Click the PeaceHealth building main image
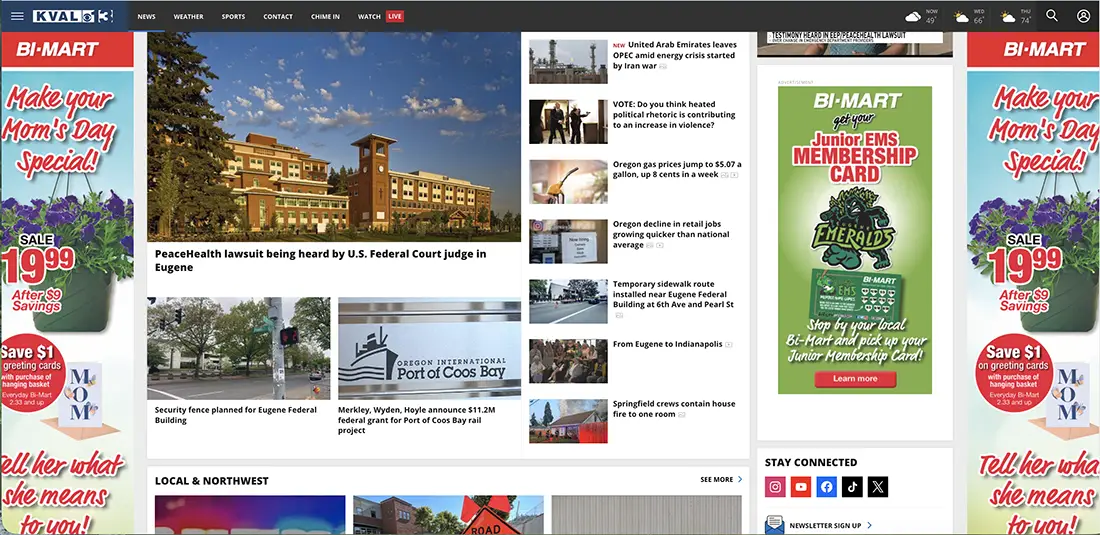The width and height of the screenshot is (1100, 535). (334, 137)
